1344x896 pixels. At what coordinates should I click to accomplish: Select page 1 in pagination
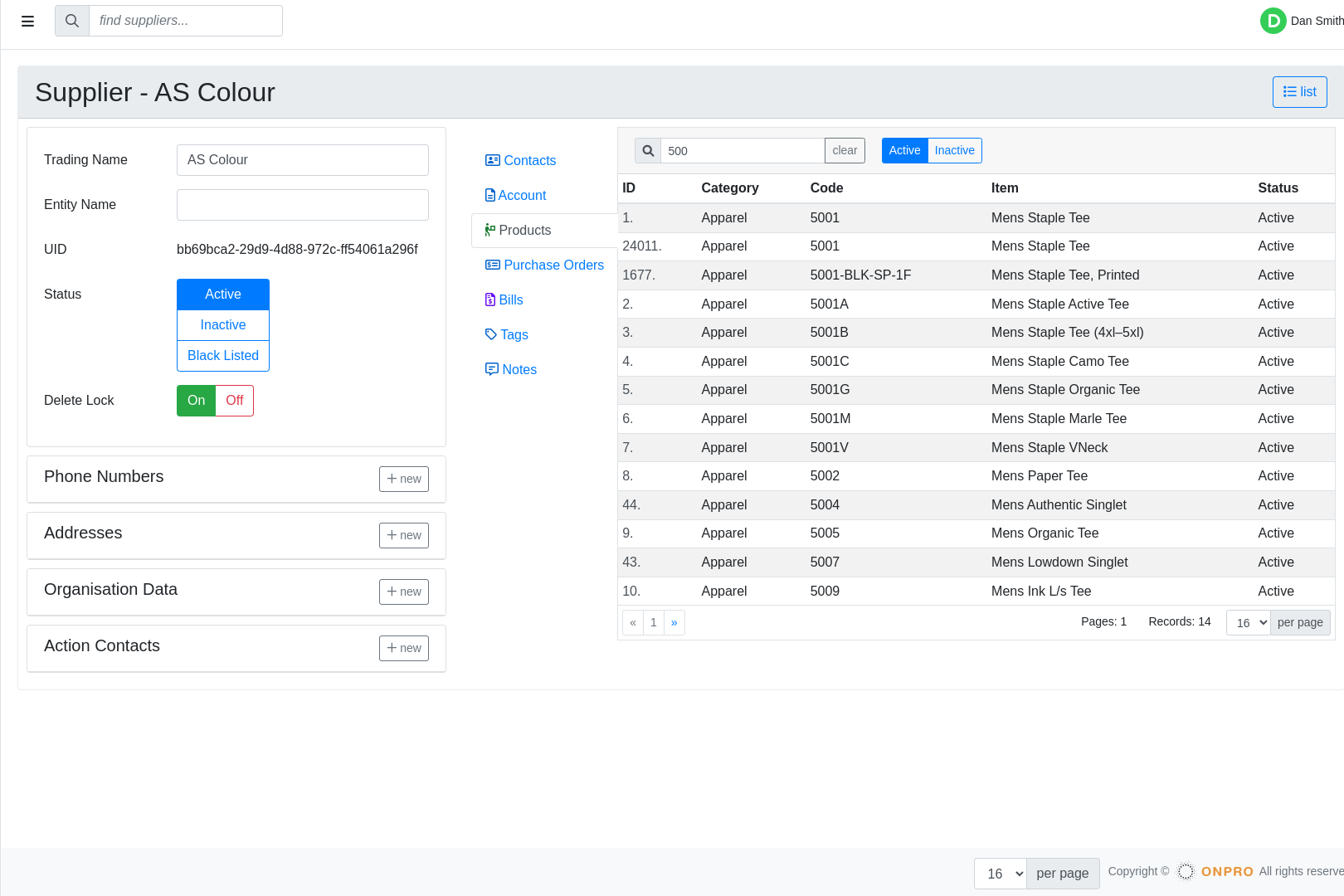coord(654,622)
